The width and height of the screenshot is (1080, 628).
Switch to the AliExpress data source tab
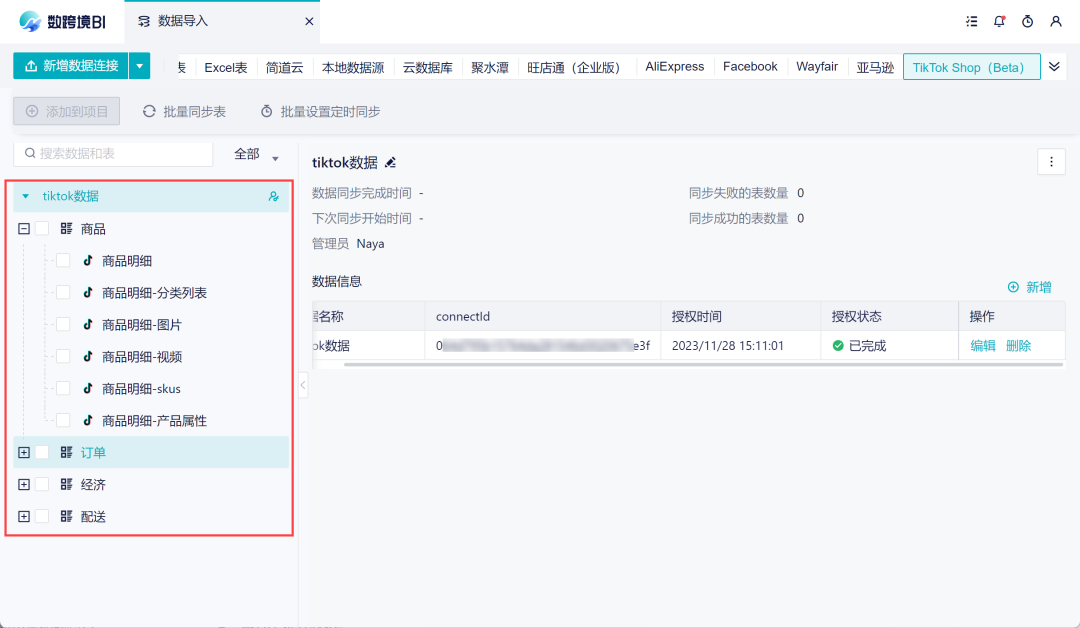coord(674,67)
